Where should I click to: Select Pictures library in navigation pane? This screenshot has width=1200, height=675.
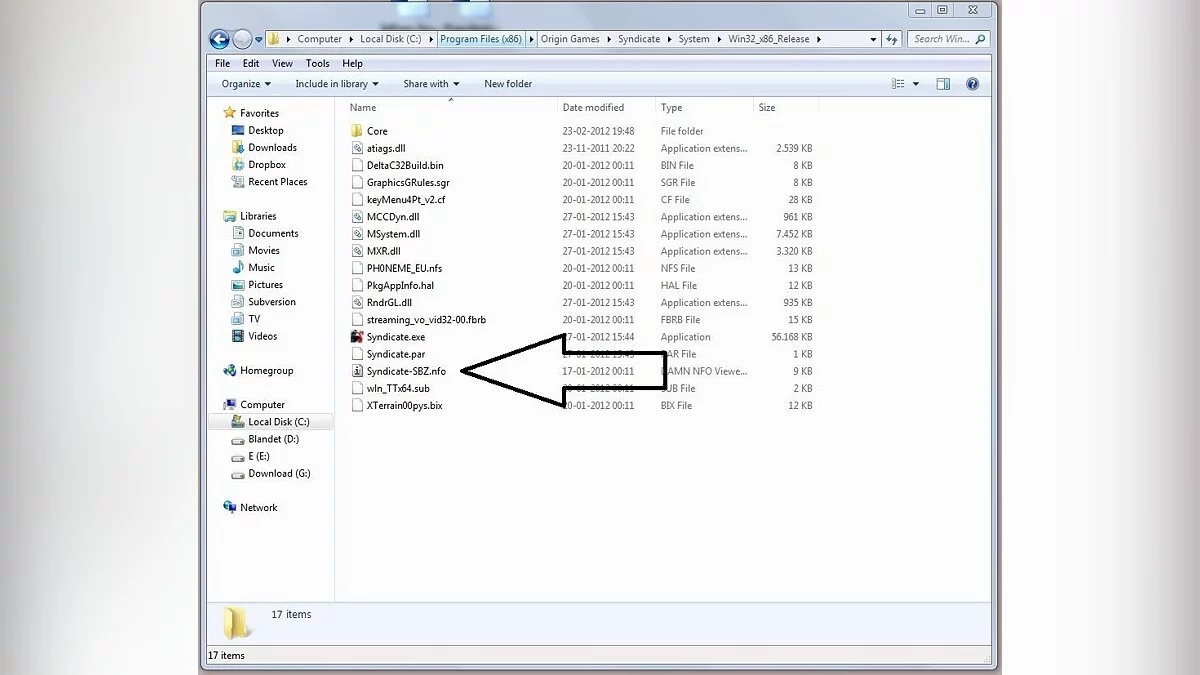265,285
